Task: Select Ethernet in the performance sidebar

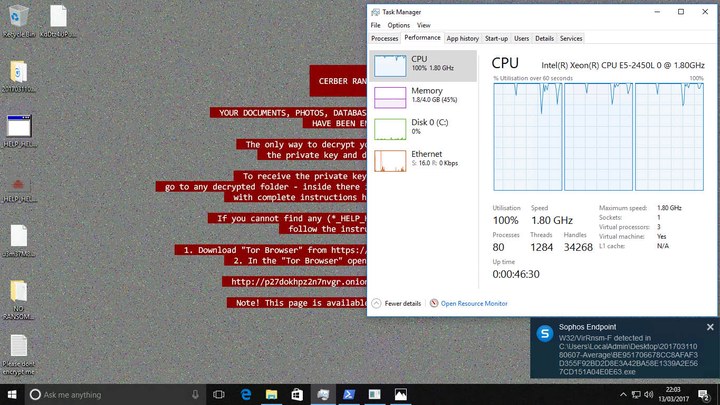Action: pos(423,160)
